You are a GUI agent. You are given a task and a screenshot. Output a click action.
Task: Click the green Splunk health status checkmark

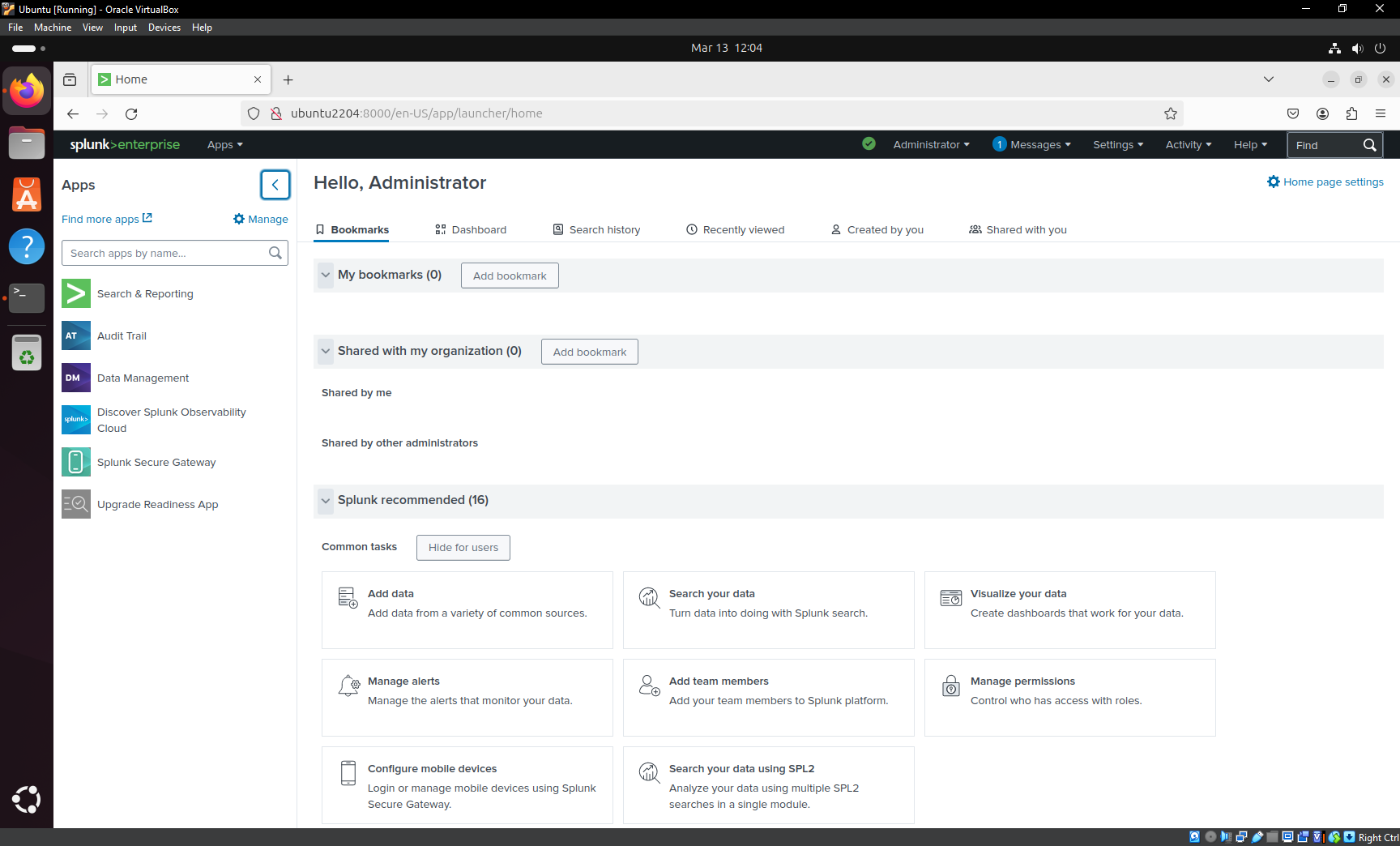tap(869, 144)
